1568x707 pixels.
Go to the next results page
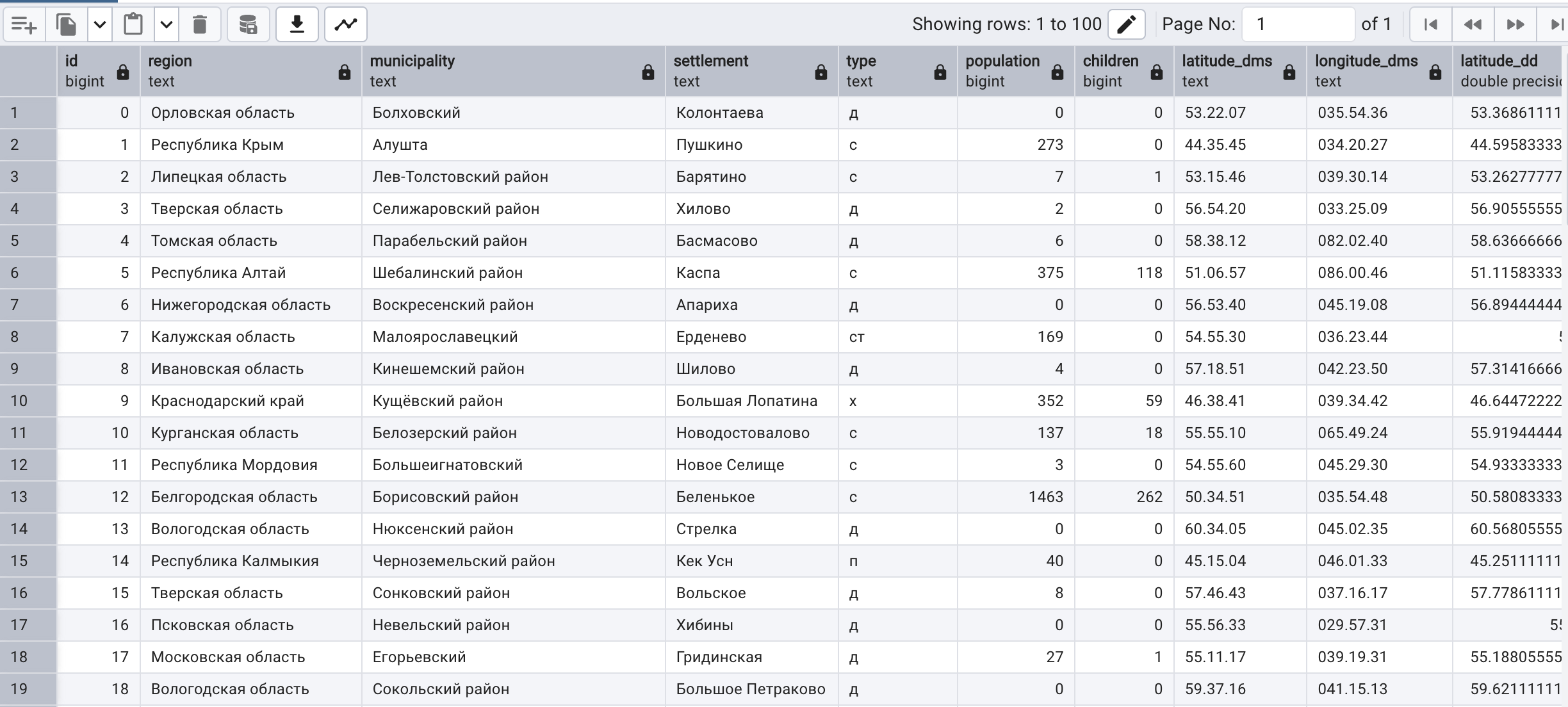[x=1515, y=25]
